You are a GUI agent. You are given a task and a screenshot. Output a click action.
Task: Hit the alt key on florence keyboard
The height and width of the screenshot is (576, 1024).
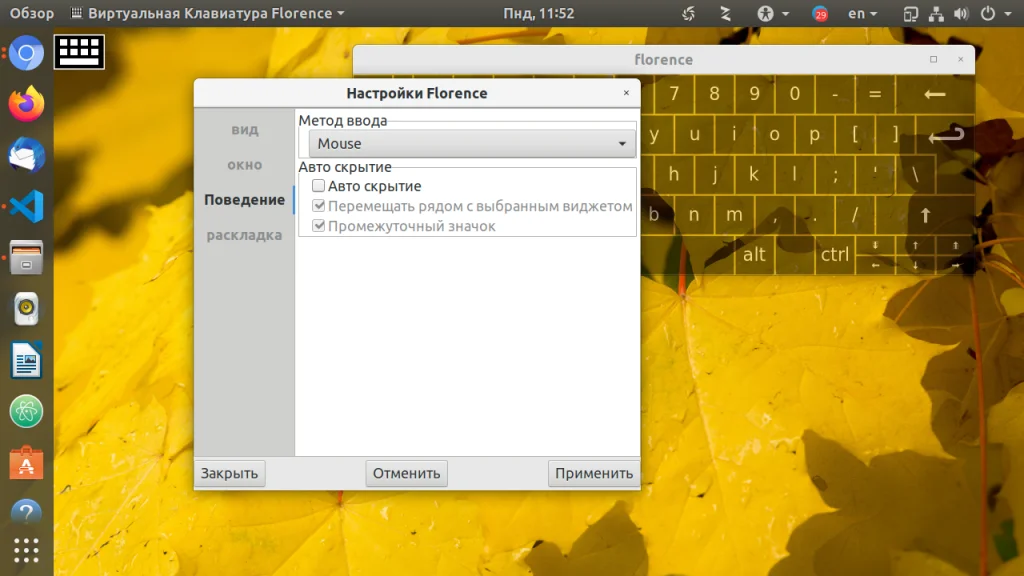tap(754, 254)
